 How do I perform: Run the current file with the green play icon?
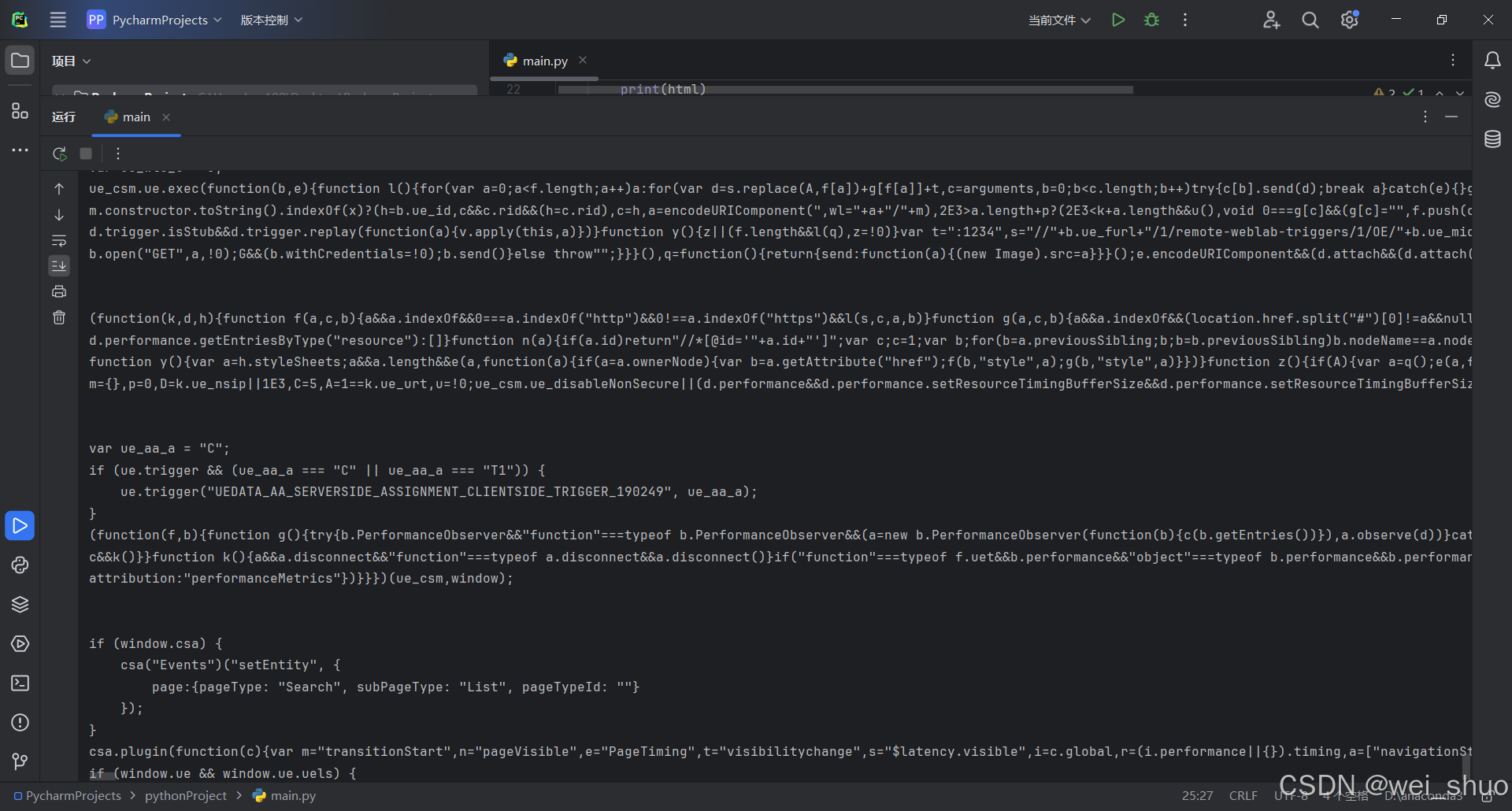[1118, 20]
